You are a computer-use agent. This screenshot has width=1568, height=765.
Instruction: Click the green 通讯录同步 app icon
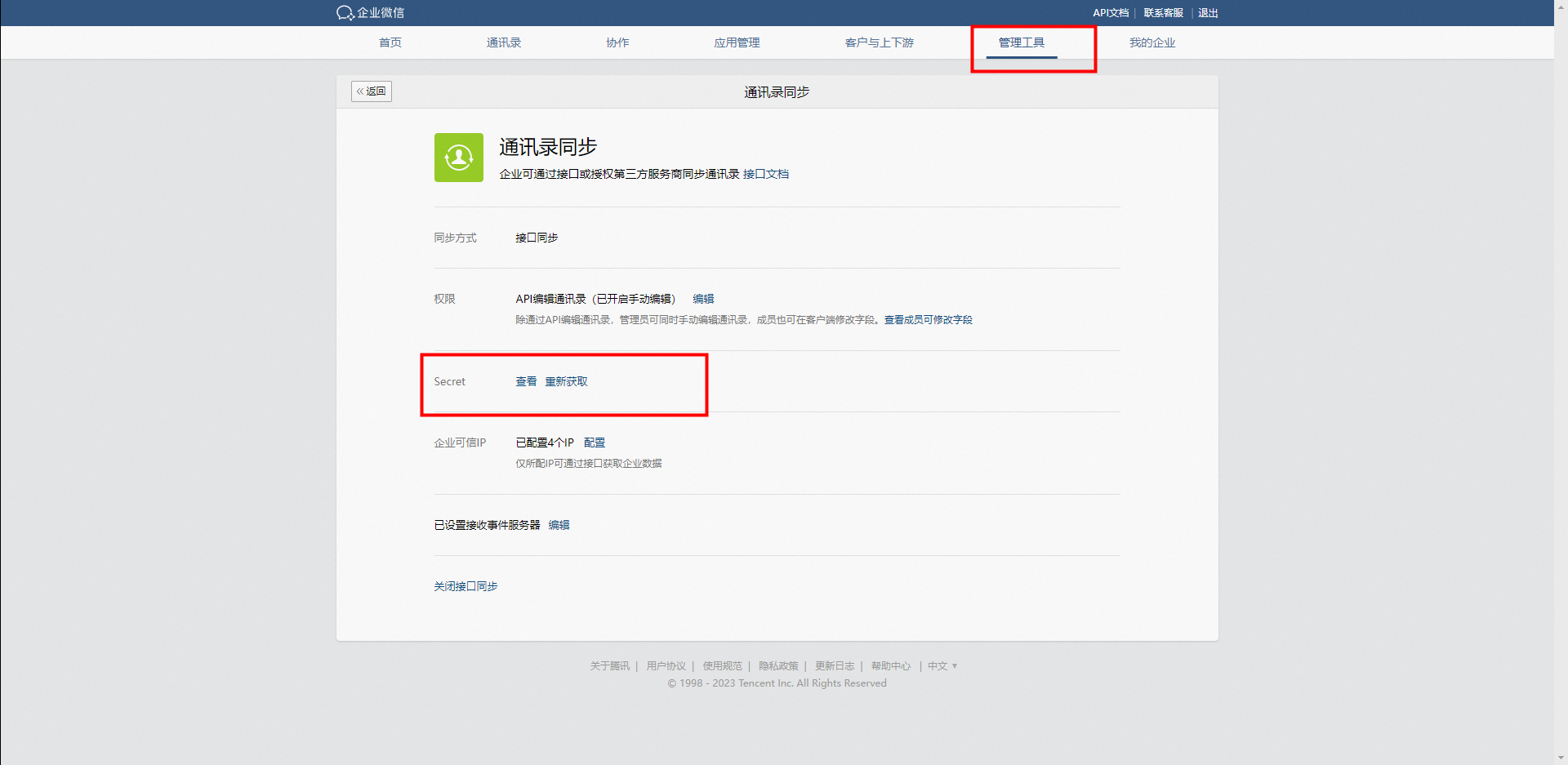(x=458, y=158)
